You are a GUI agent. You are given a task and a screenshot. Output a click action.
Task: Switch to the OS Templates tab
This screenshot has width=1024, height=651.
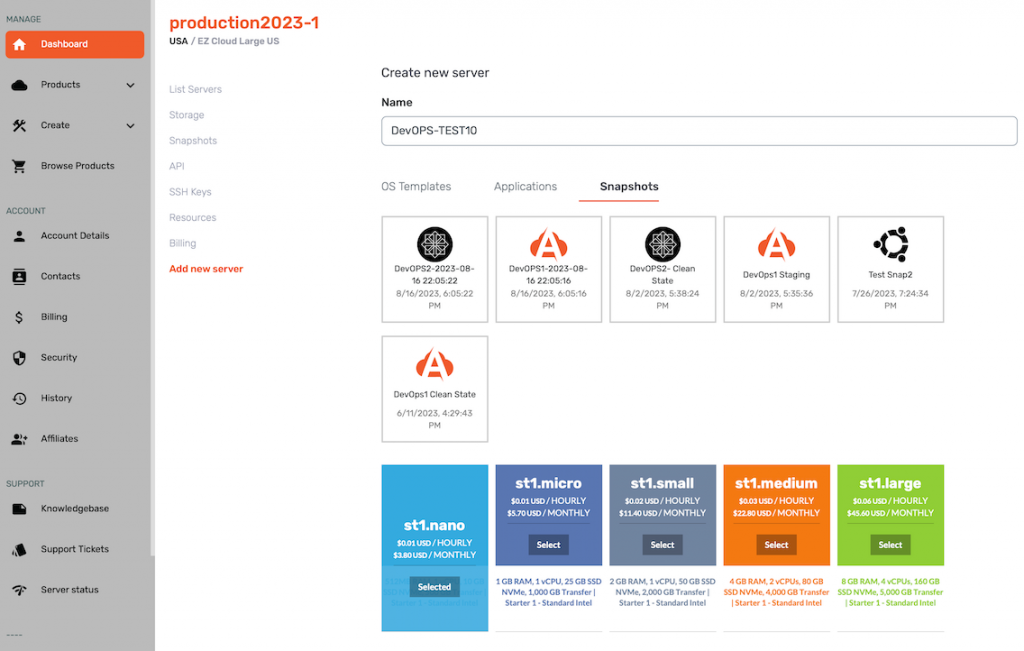click(x=416, y=187)
